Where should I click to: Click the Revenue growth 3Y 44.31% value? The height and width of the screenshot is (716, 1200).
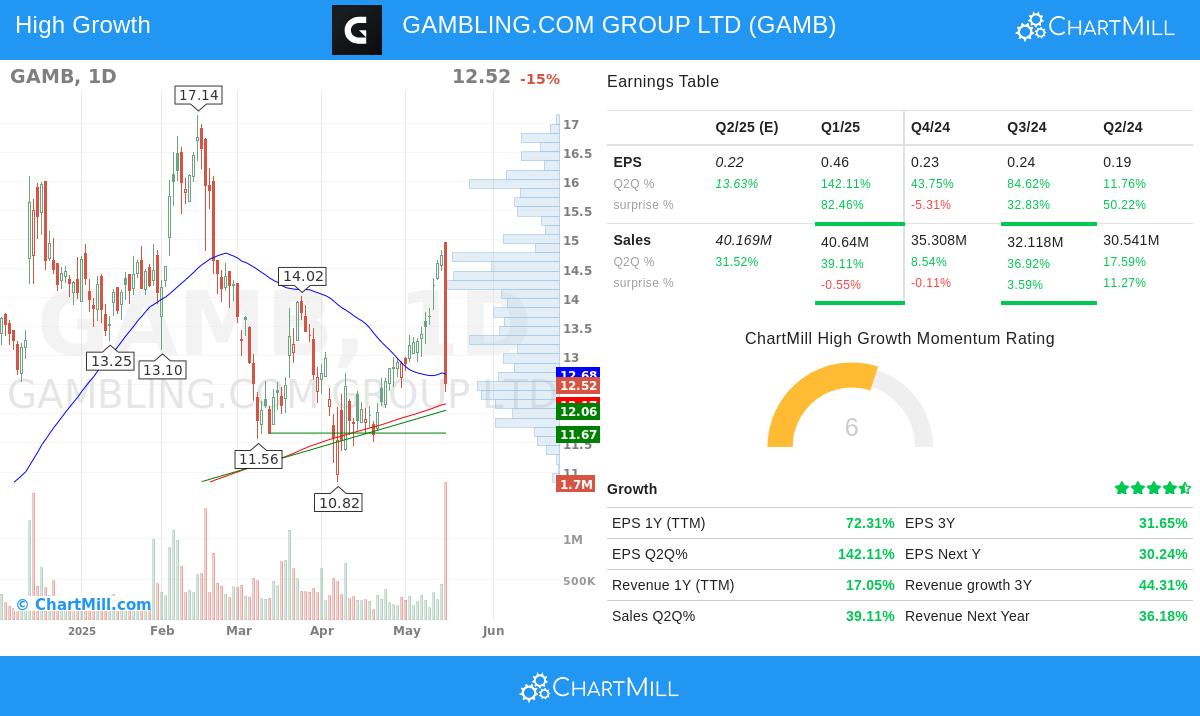1163,585
